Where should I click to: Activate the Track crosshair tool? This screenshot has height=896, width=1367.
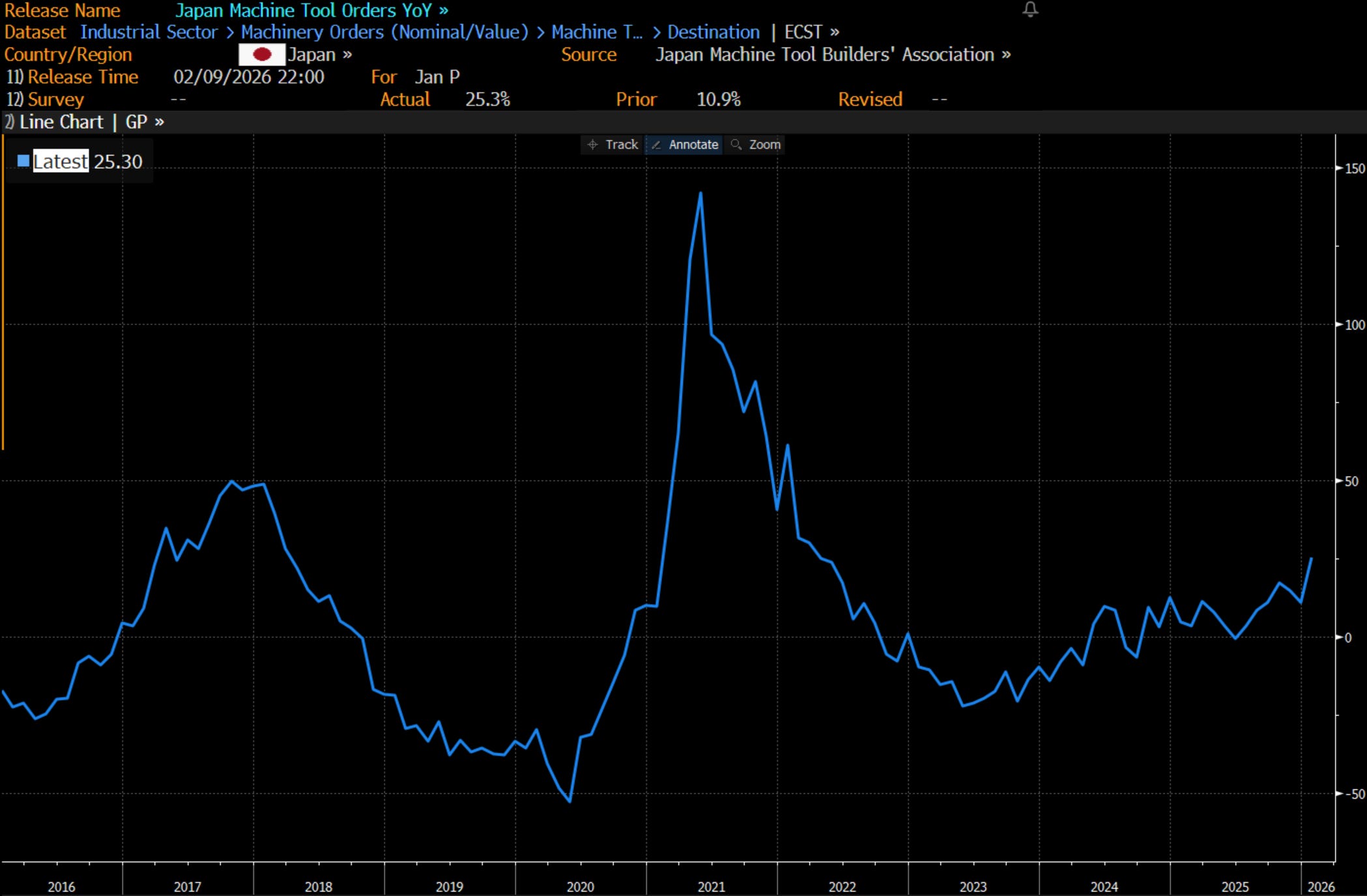pyautogui.click(x=612, y=145)
